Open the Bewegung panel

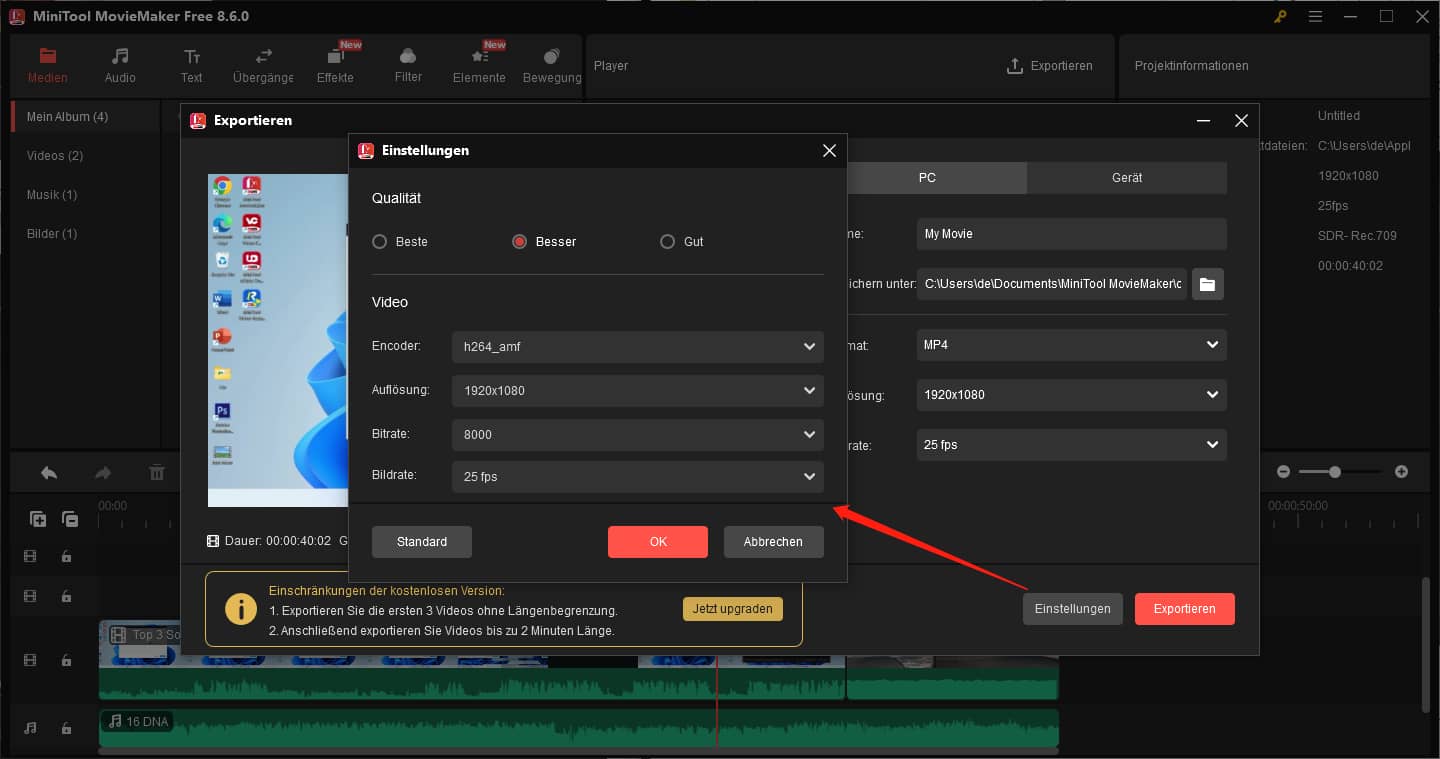[550, 64]
